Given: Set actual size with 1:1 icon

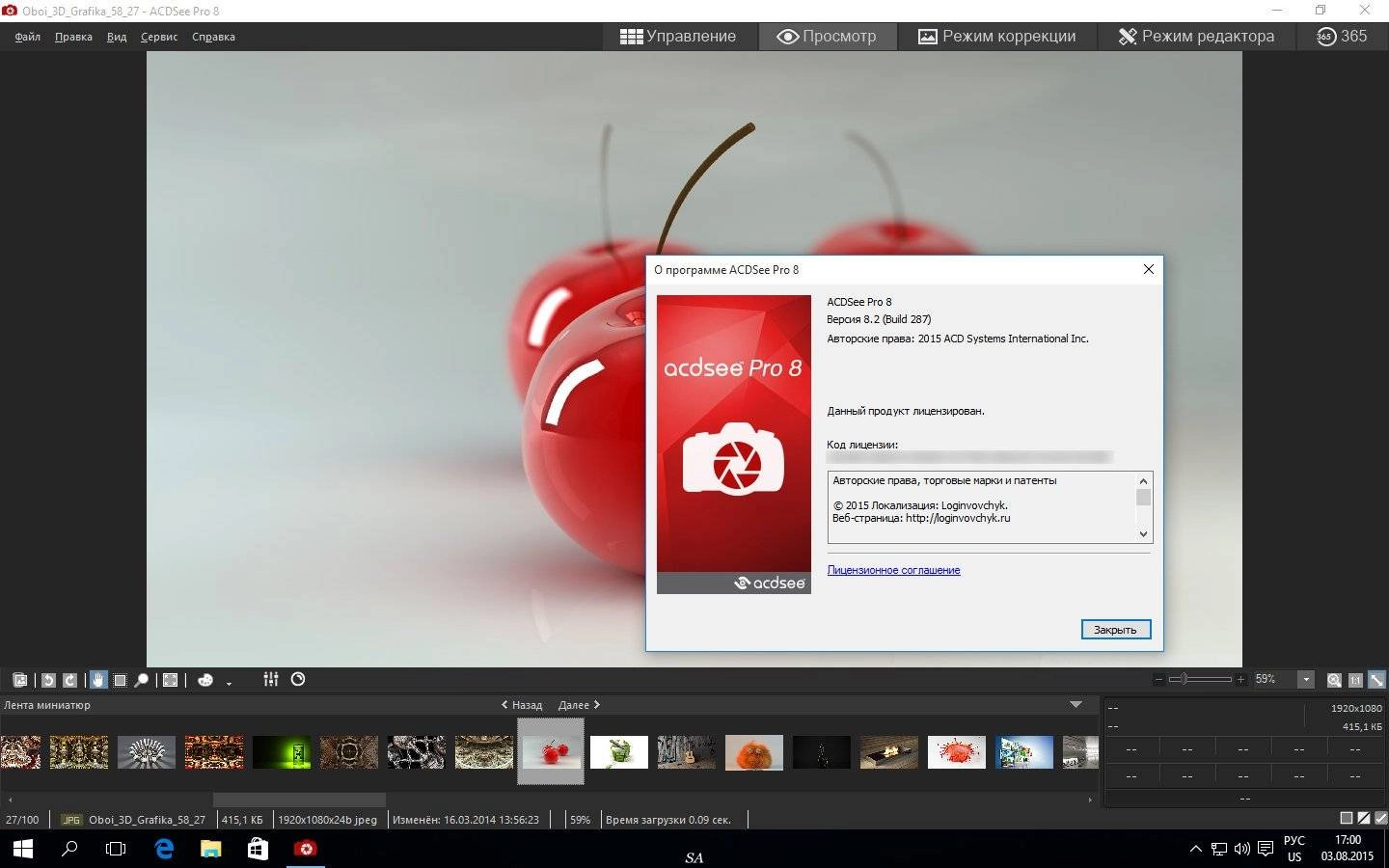Looking at the screenshot, I should coord(1355,680).
